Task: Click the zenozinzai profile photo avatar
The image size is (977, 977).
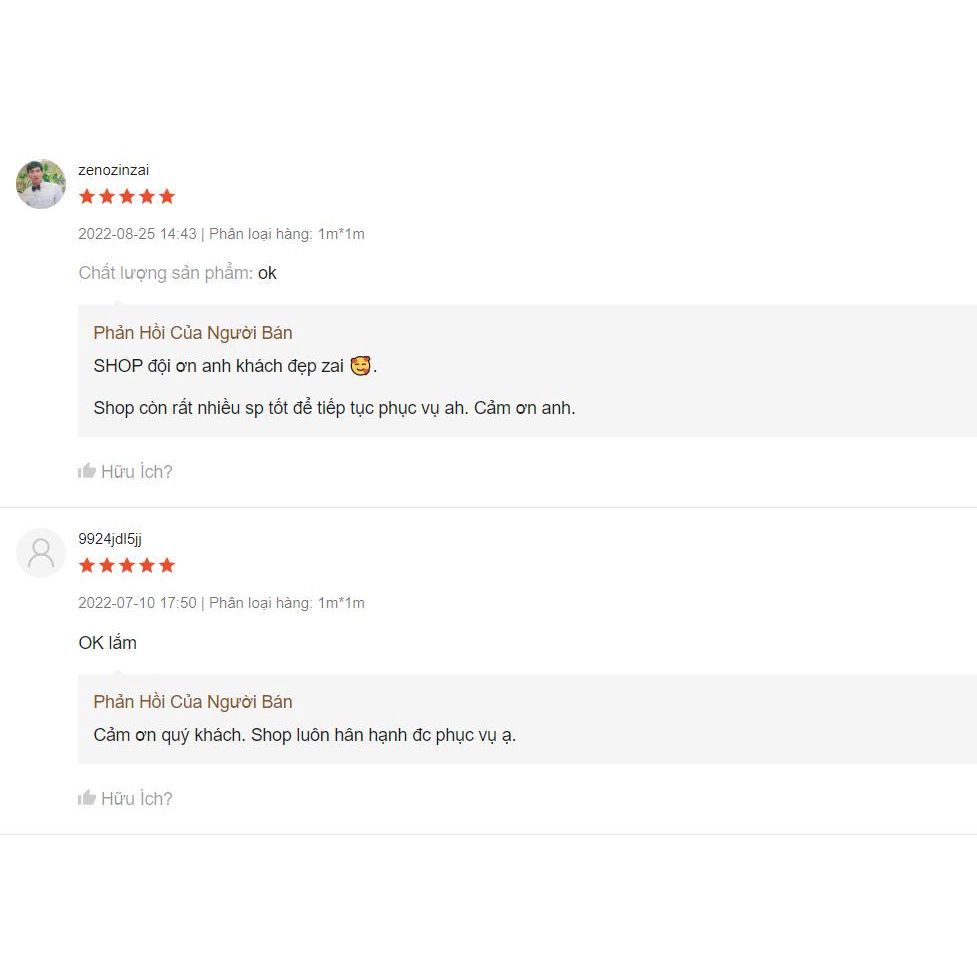Action: (41, 184)
